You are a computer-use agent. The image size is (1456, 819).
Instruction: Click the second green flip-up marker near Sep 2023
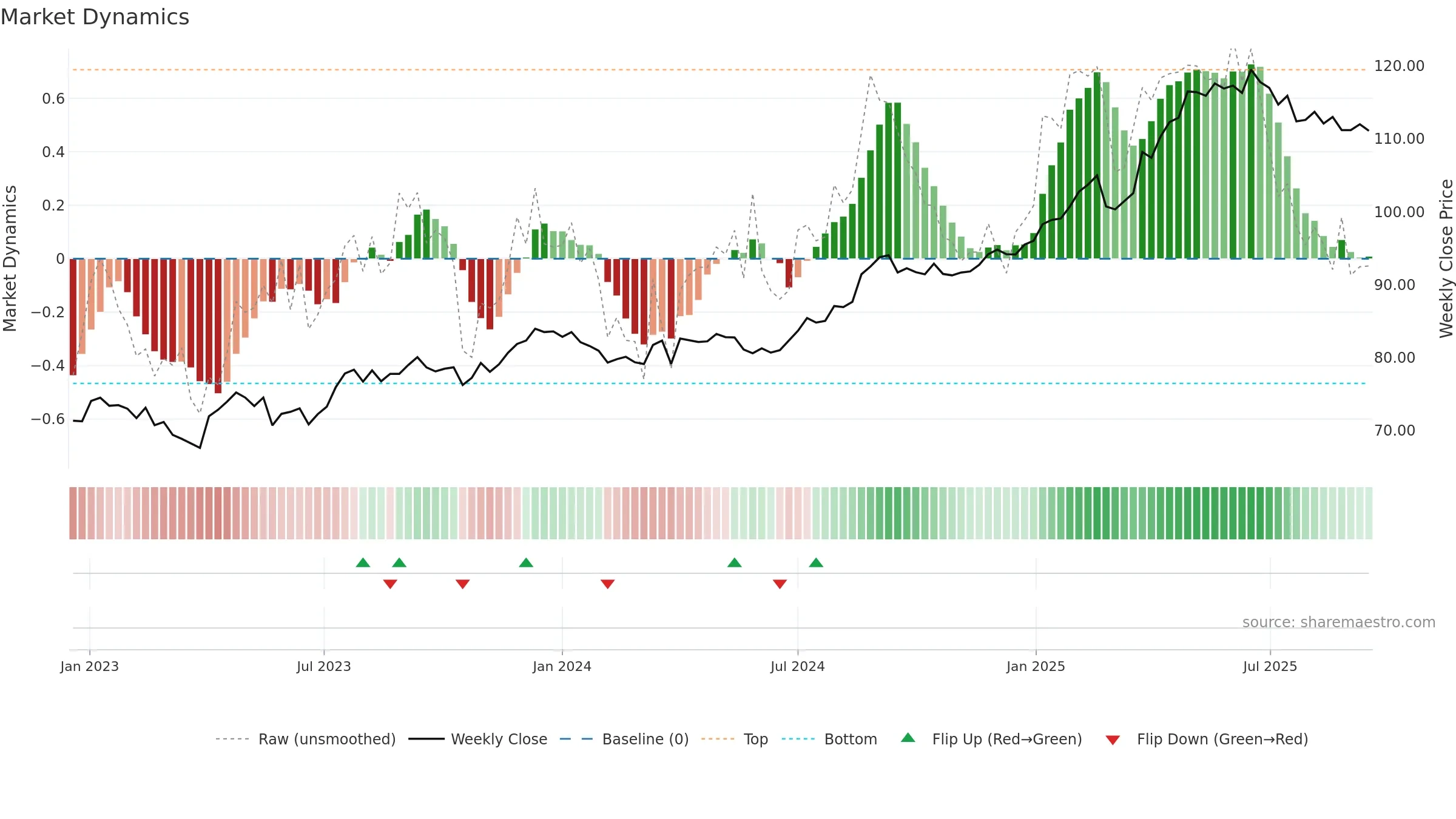coord(399,562)
